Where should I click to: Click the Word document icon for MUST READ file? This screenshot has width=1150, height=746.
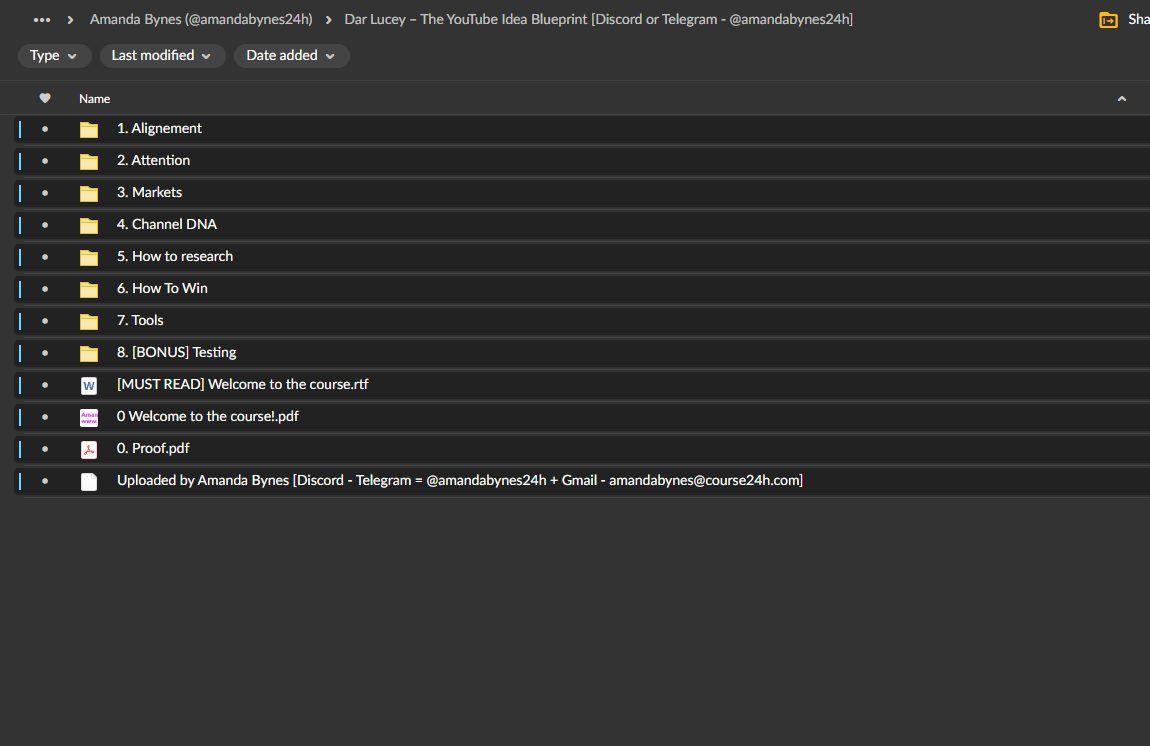click(89, 385)
